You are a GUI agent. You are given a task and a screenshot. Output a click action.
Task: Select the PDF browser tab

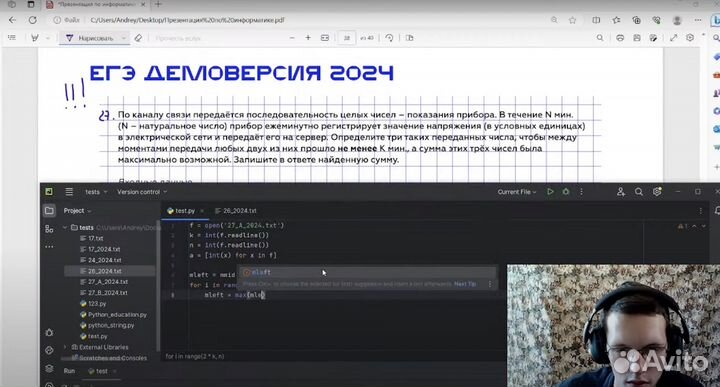click(95, 5)
